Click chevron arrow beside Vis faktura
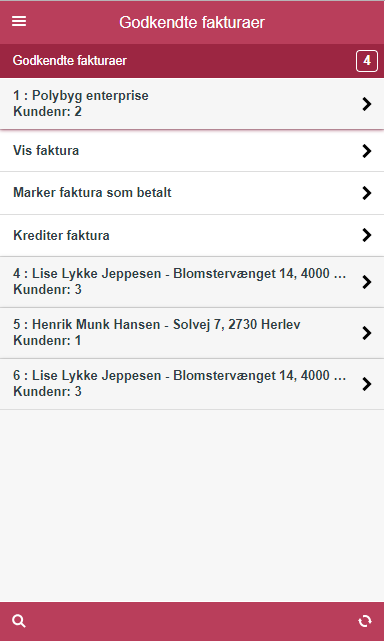 point(367,151)
